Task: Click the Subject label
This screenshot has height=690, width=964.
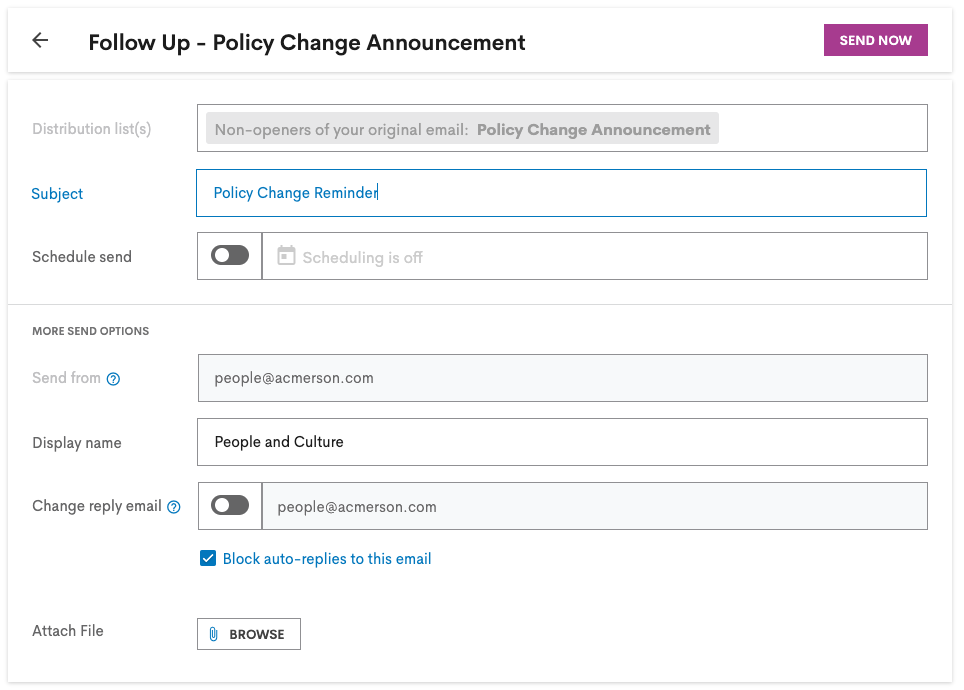Action: coord(57,194)
